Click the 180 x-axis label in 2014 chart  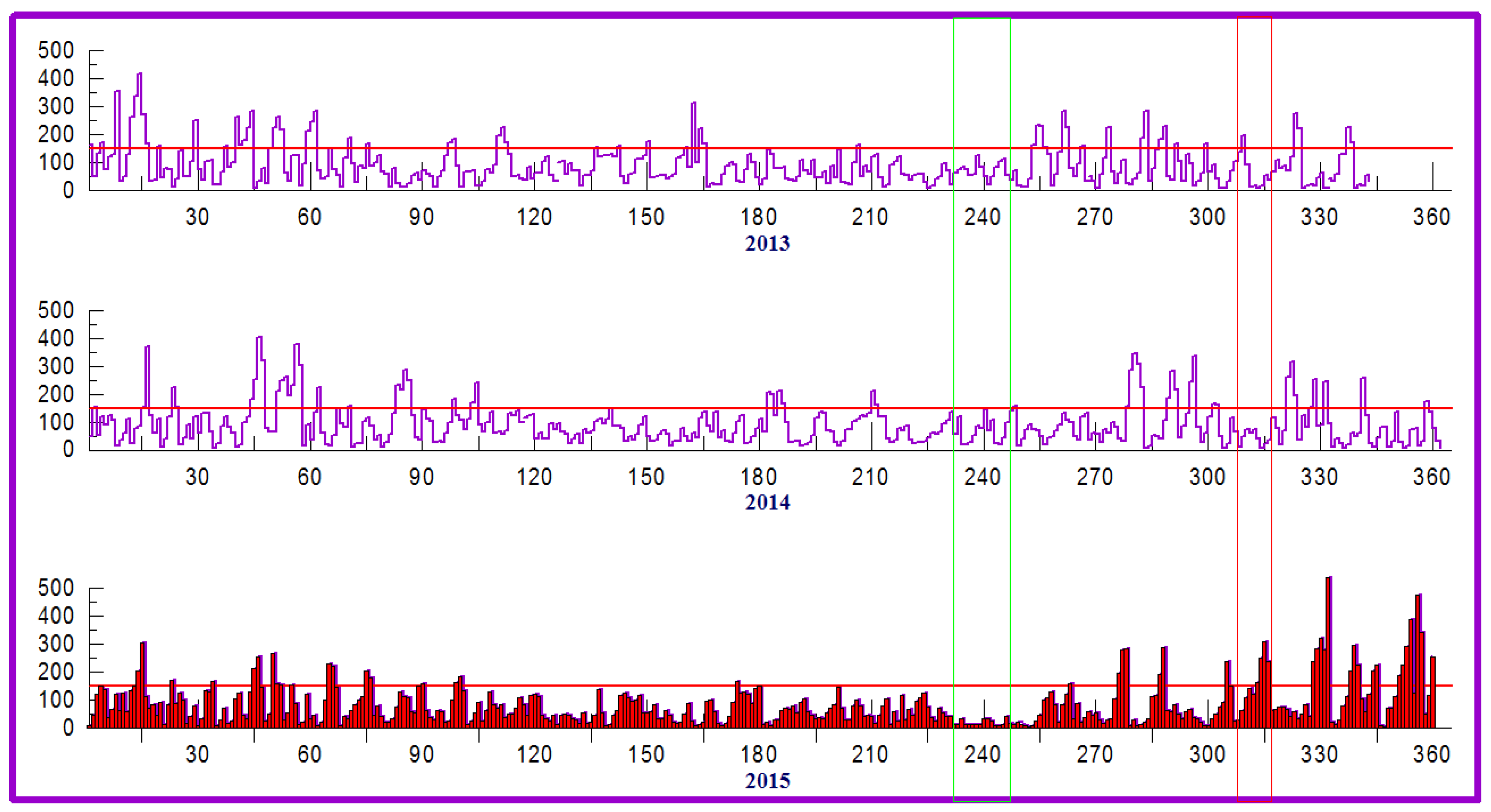point(758,476)
